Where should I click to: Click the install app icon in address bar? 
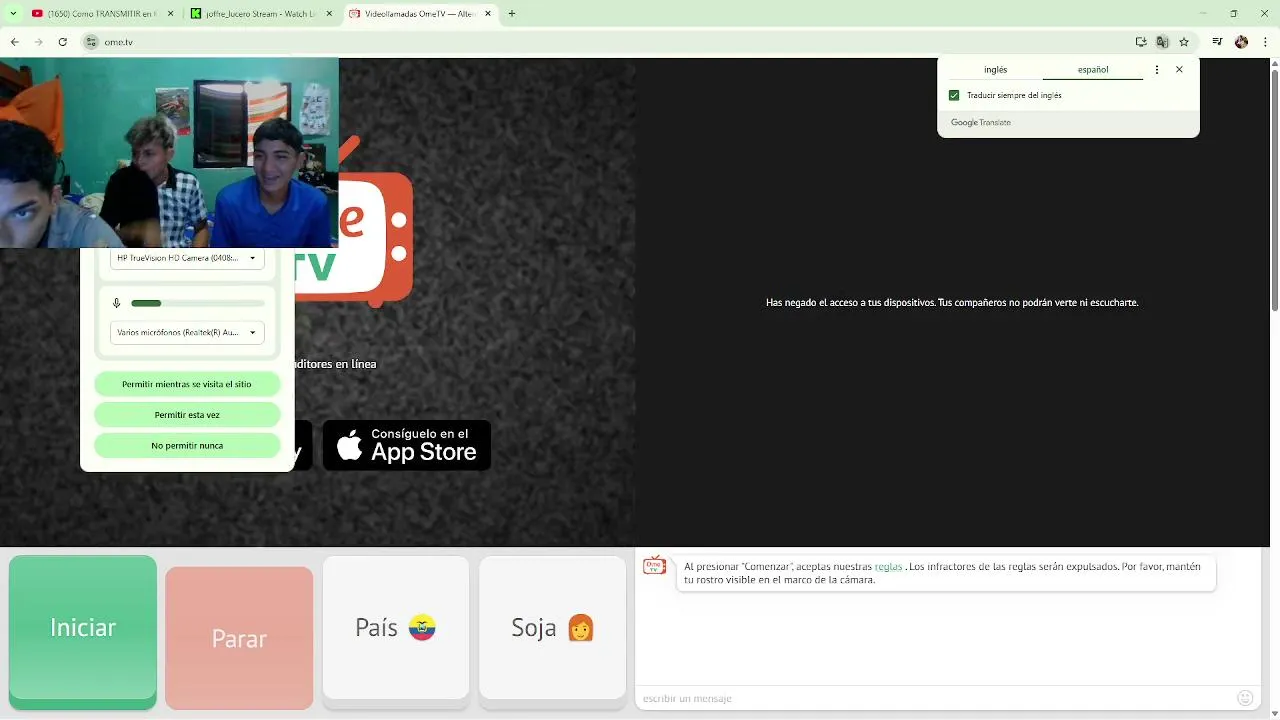coord(1141,42)
